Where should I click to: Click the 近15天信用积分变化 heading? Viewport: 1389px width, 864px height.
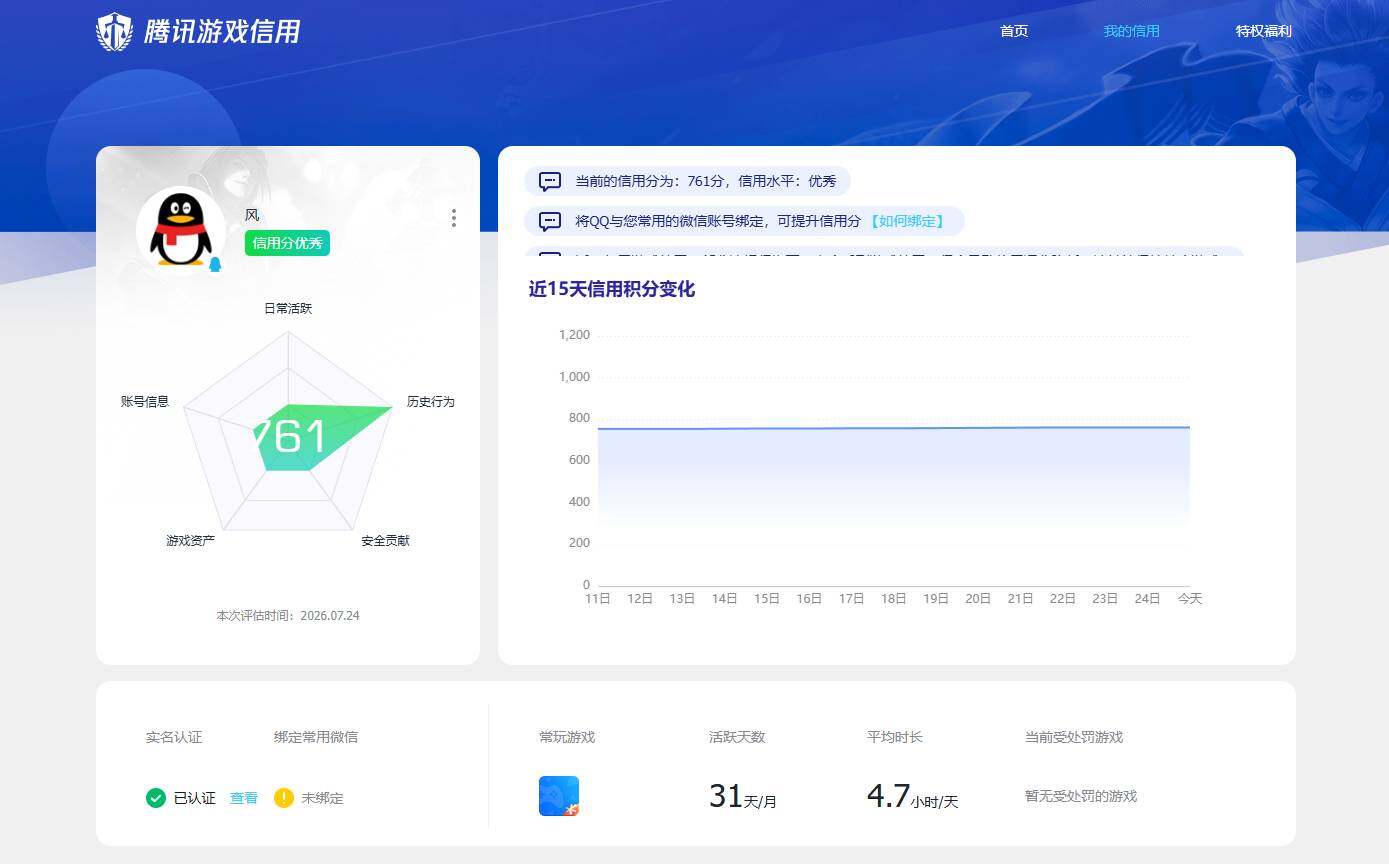612,289
